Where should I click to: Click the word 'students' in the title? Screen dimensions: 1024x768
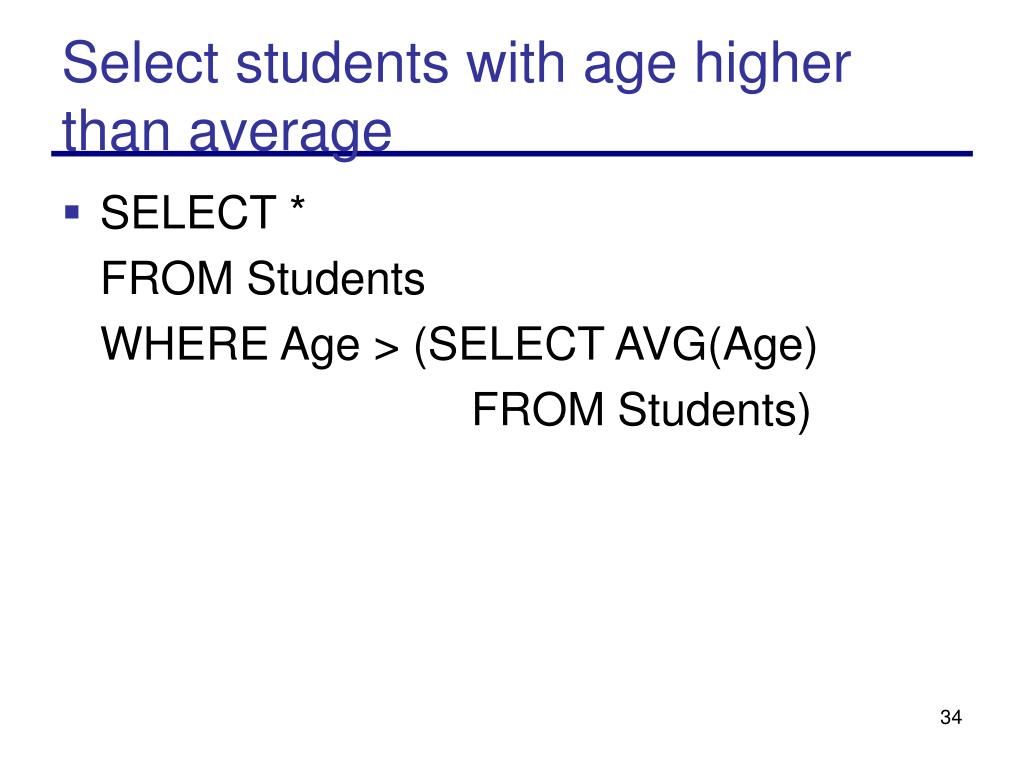342,63
